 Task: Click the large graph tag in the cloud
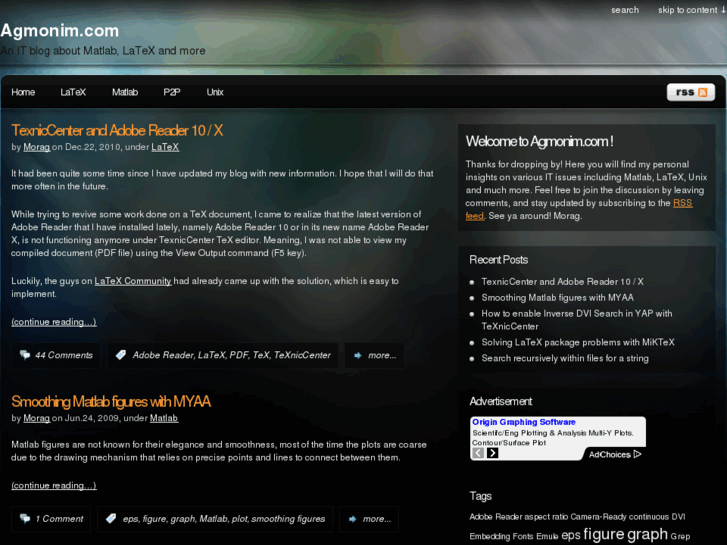(647, 535)
